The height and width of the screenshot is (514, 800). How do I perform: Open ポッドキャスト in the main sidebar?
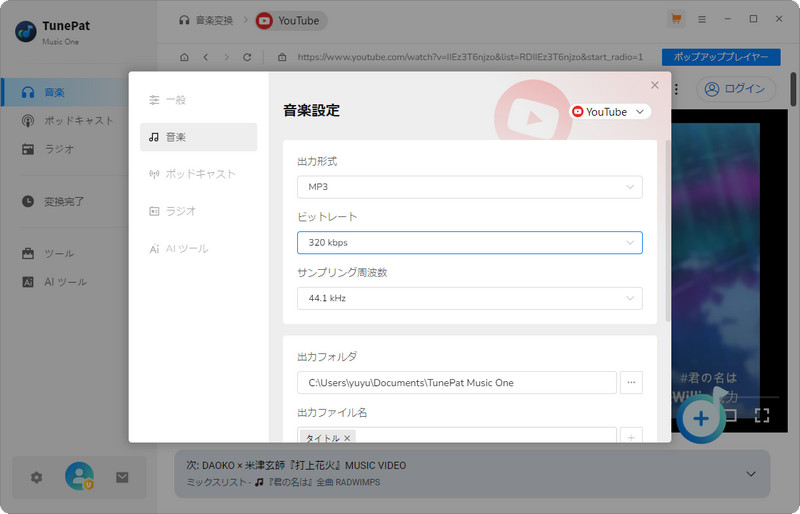(x=65, y=120)
